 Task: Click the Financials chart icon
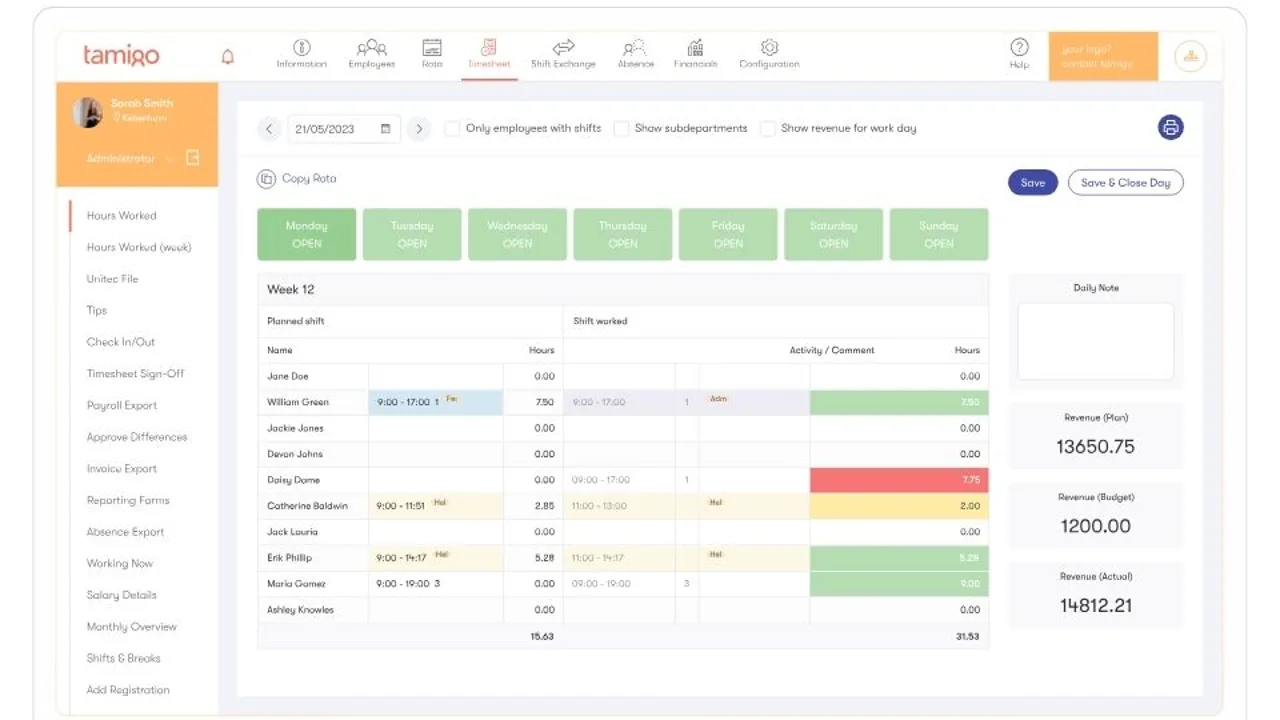tap(695, 47)
